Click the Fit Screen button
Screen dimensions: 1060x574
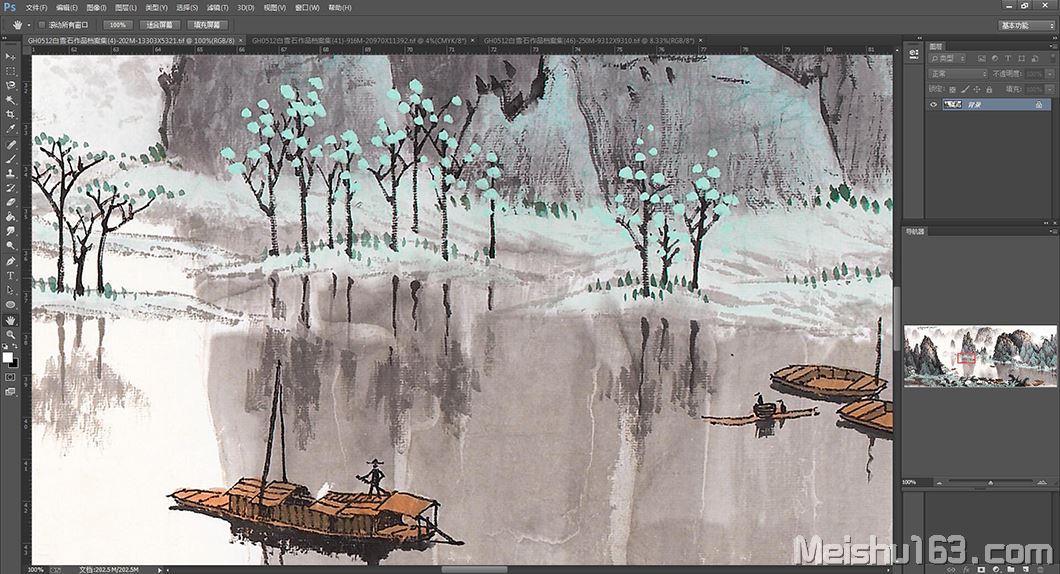click(x=160, y=25)
